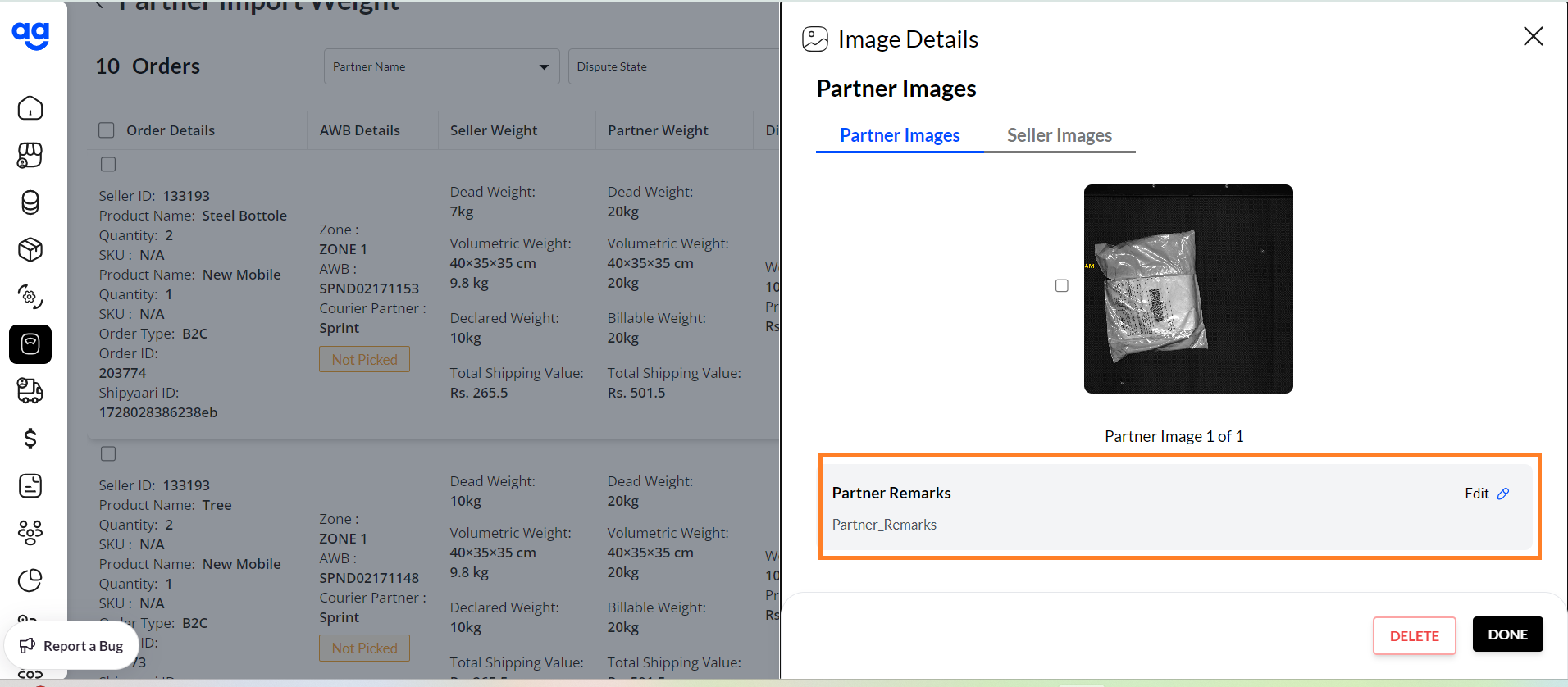The image size is (1568, 687).
Task: Click the Partner Weight column header
Action: pyautogui.click(x=658, y=130)
